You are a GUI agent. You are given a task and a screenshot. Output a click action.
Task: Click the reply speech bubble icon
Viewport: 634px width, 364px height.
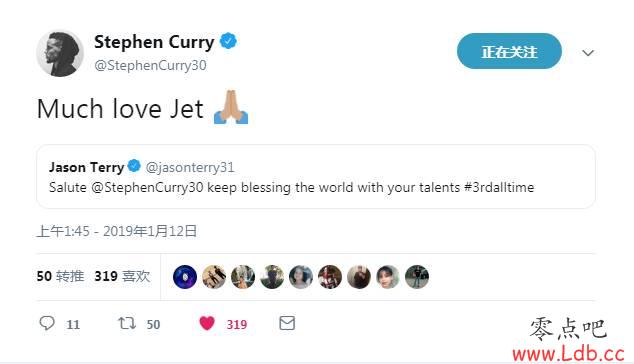(x=47, y=323)
